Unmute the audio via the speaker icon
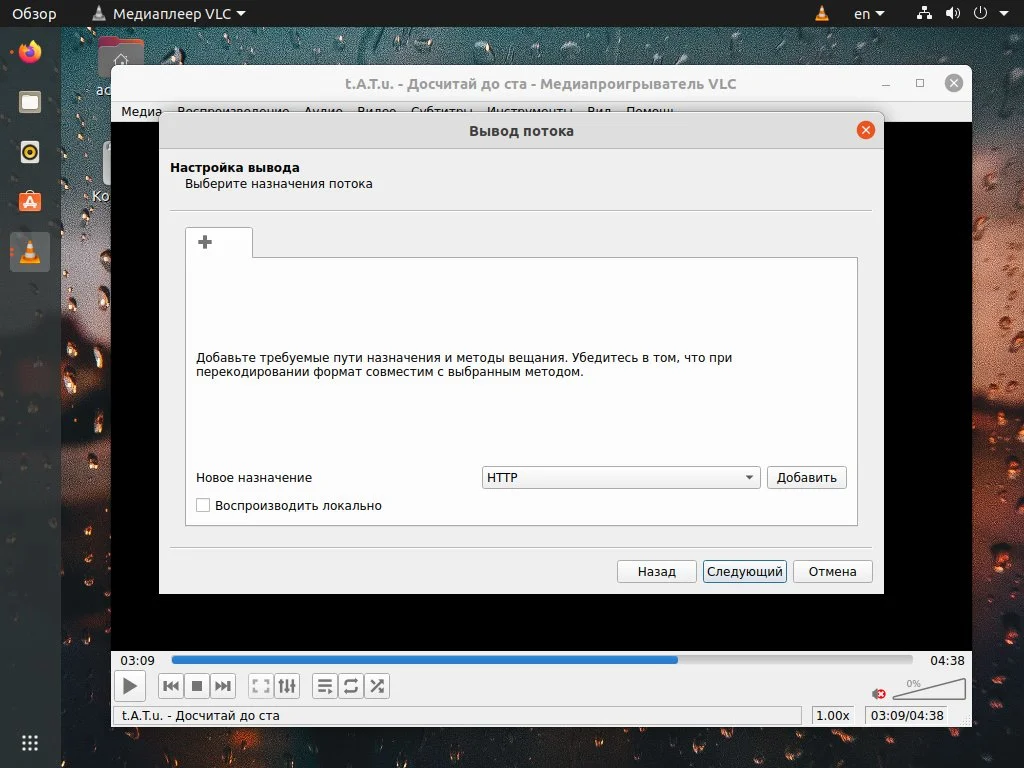 pos(879,691)
